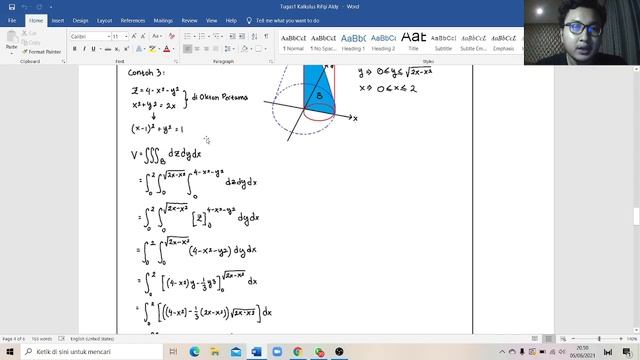The height and width of the screenshot is (360, 640).
Task: Switch to the Insert tab
Action: 58,20
